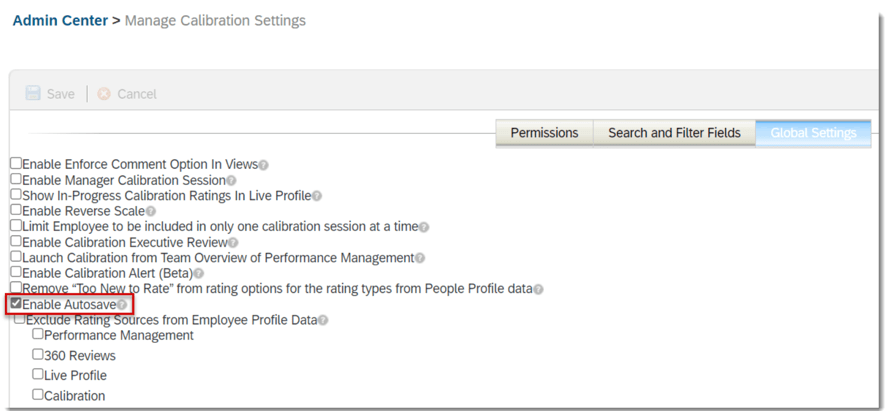Open help icon next to Enable Autosave
The image size is (891, 411).
tap(122, 304)
